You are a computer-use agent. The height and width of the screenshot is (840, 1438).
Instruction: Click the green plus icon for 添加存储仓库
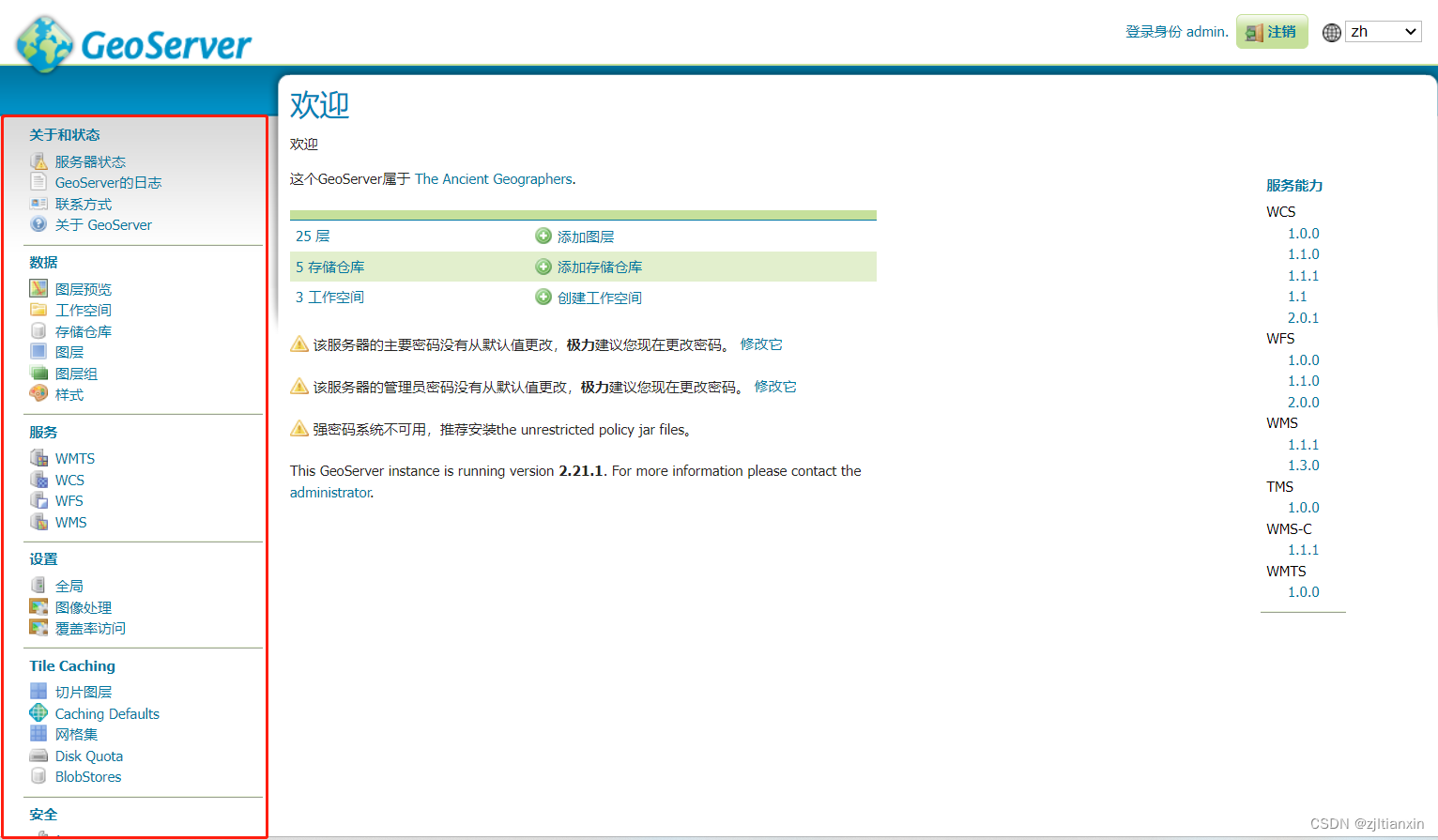click(543, 267)
